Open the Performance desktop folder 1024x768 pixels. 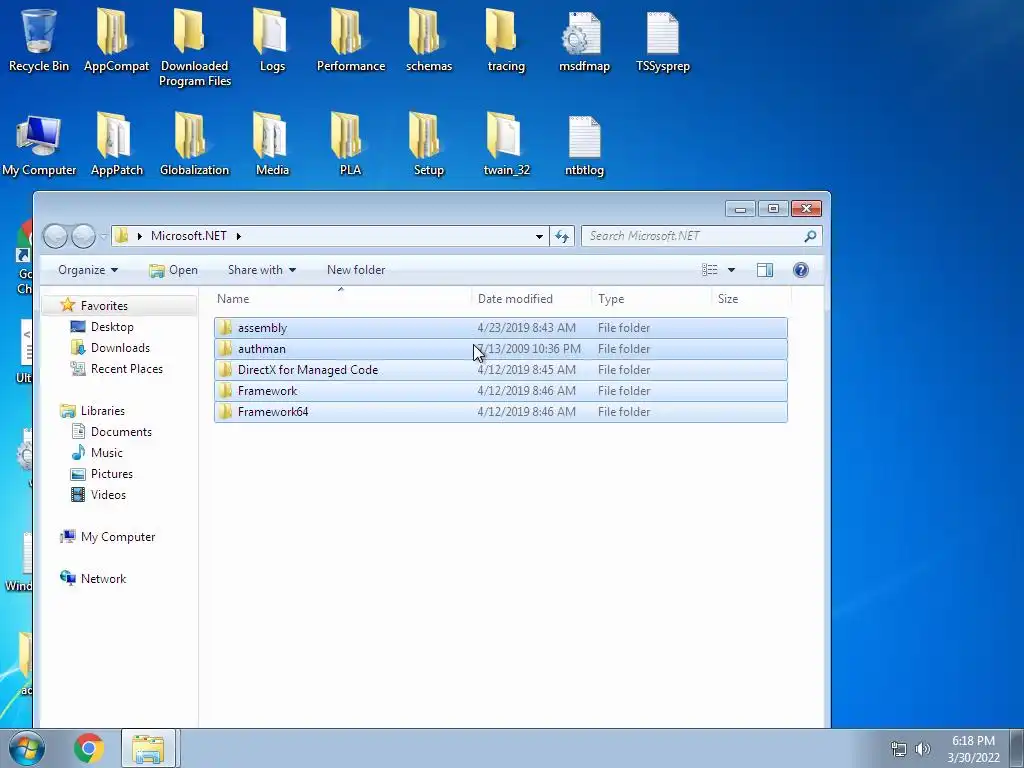(x=351, y=40)
